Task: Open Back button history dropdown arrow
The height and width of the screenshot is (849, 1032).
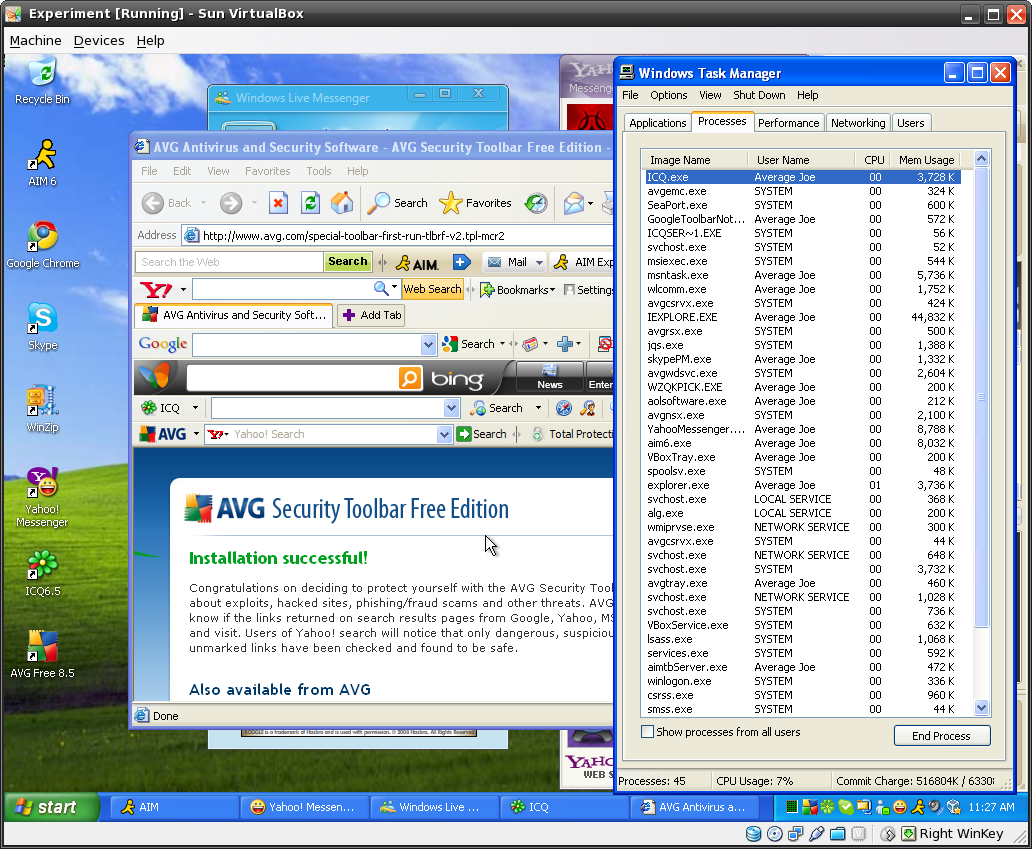Action: point(203,203)
